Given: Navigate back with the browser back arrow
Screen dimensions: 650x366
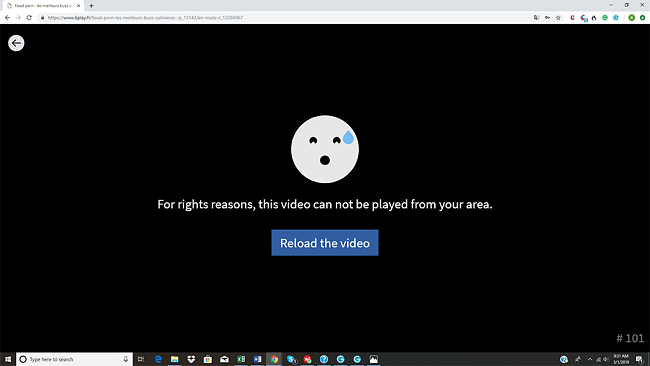Looking at the screenshot, I should point(7,17).
